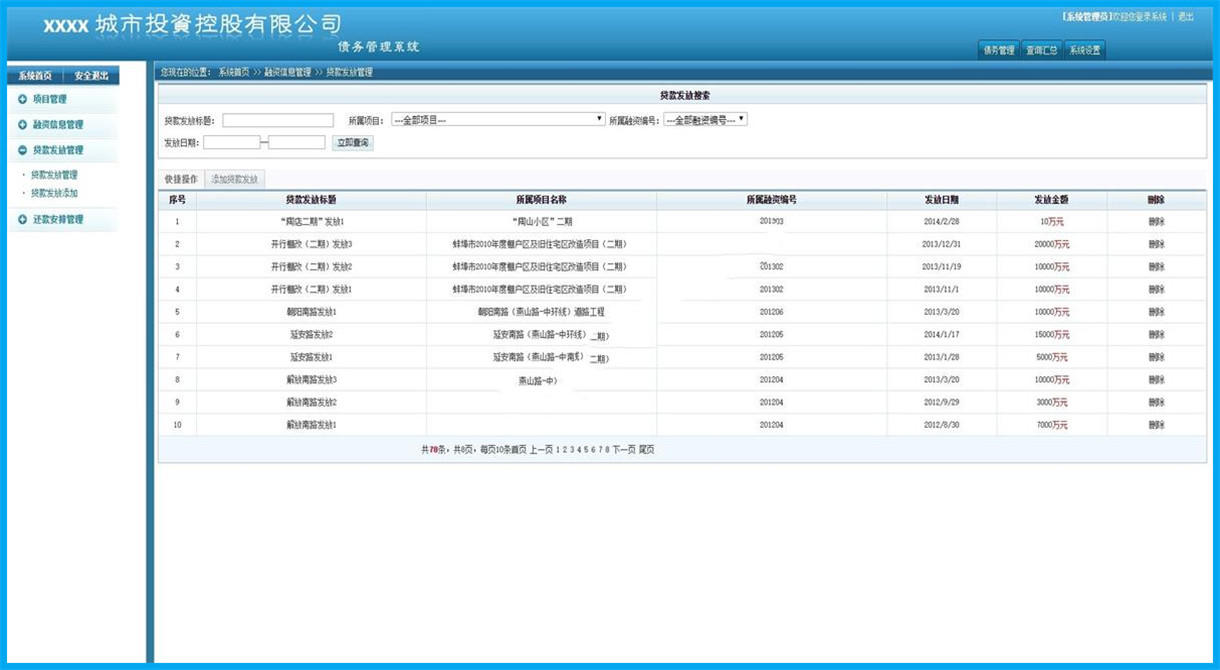This screenshot has width=1220, height=670.
Task: Click 融资信息管理 in the breadcrumb
Action: coord(288,73)
